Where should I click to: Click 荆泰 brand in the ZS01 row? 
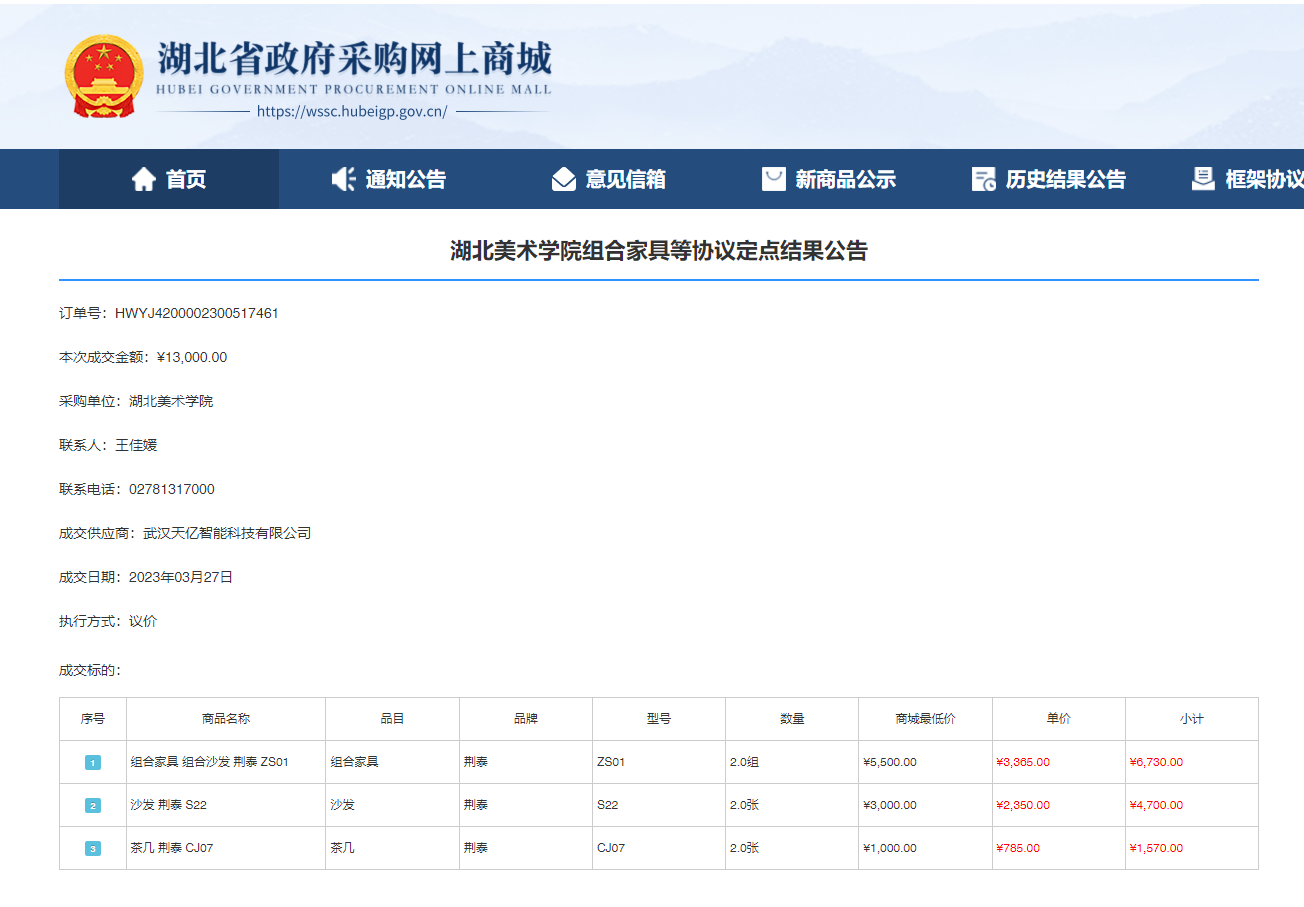point(476,762)
